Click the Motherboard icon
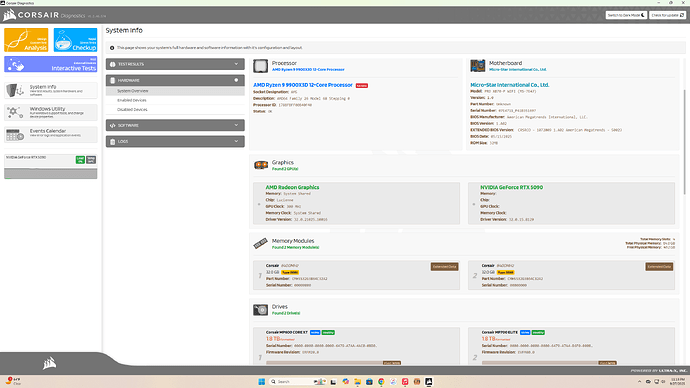 point(477,66)
